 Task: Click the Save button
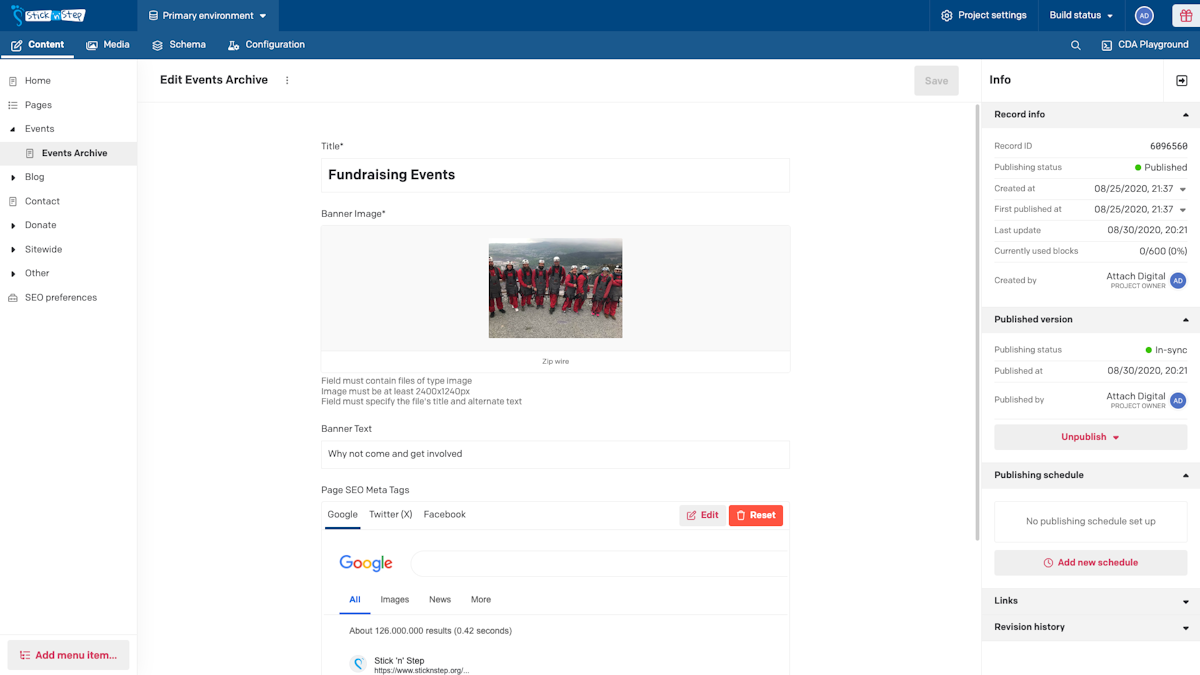(936, 81)
